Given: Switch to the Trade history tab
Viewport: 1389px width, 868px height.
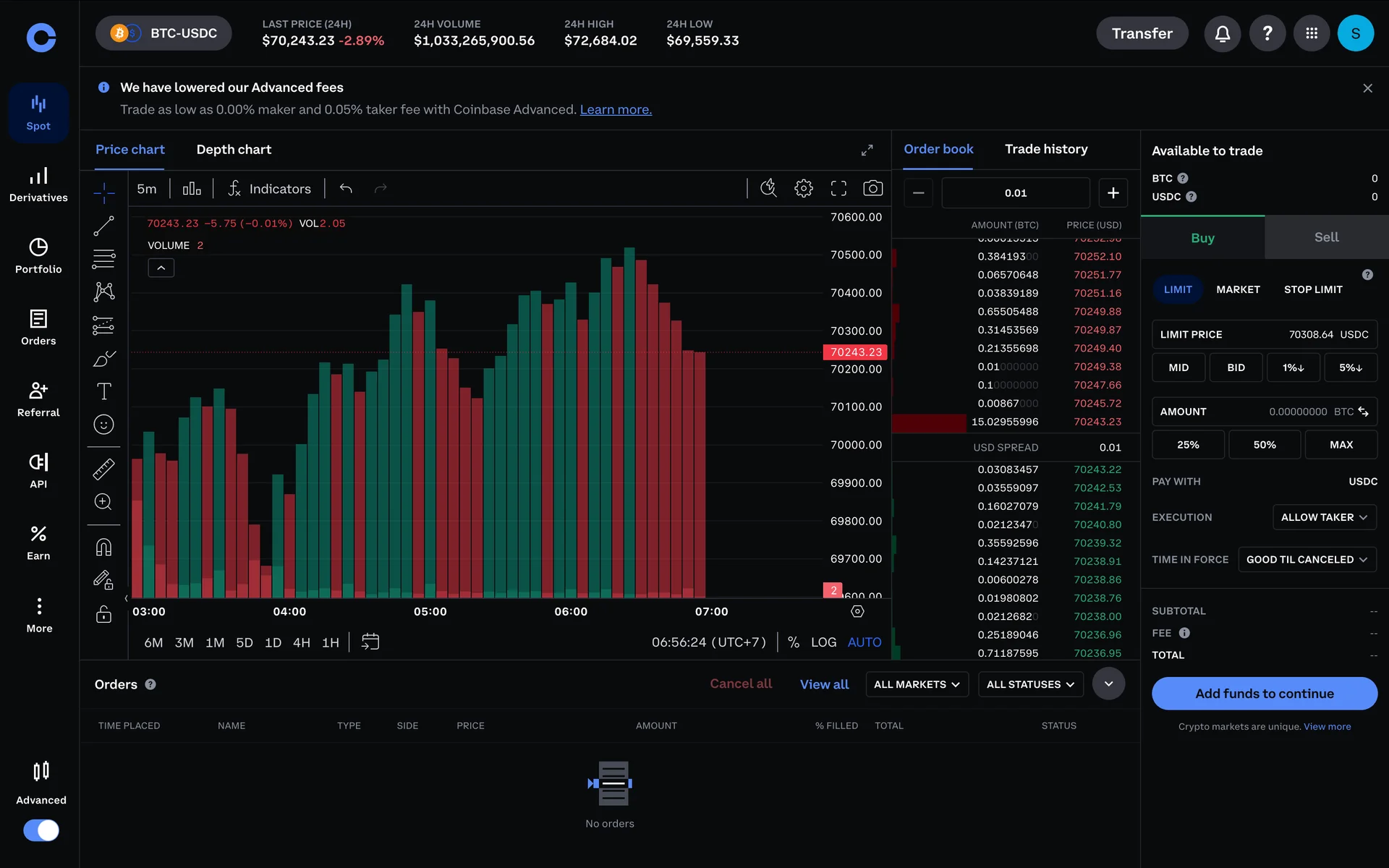Looking at the screenshot, I should (x=1046, y=149).
